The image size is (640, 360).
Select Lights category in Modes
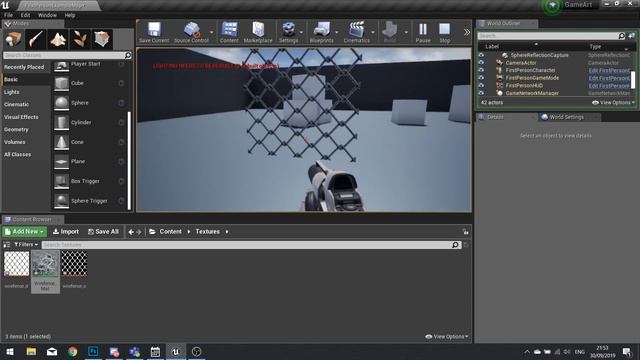(12, 92)
